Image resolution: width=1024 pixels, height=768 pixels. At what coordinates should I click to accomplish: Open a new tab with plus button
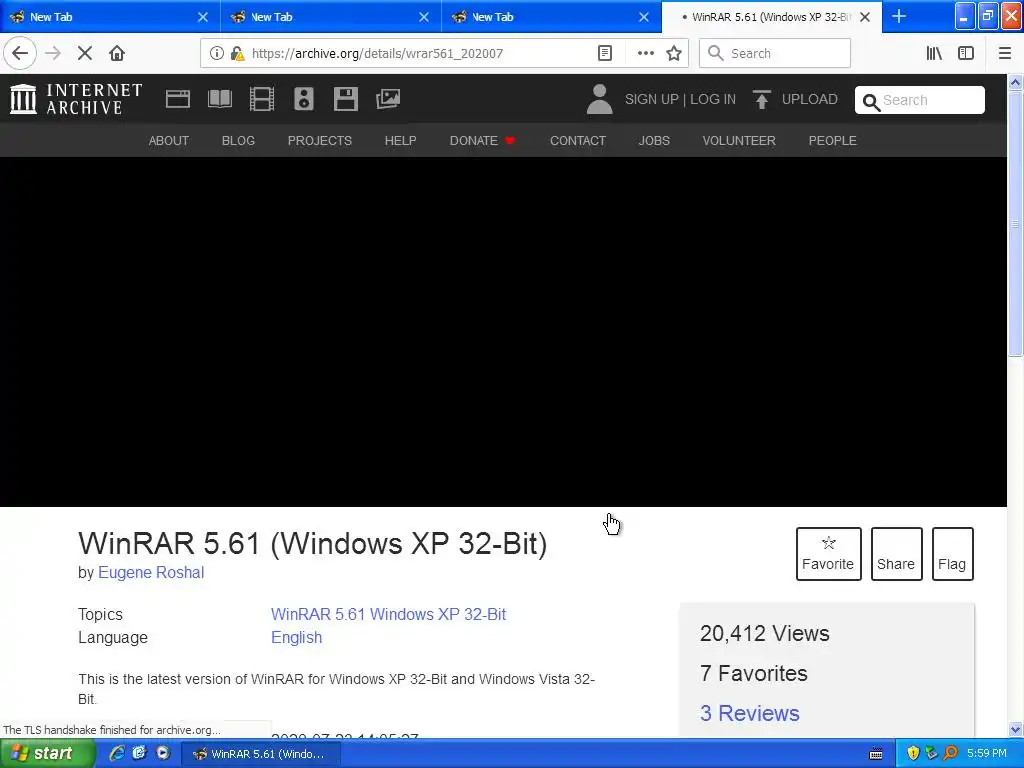[x=899, y=16]
